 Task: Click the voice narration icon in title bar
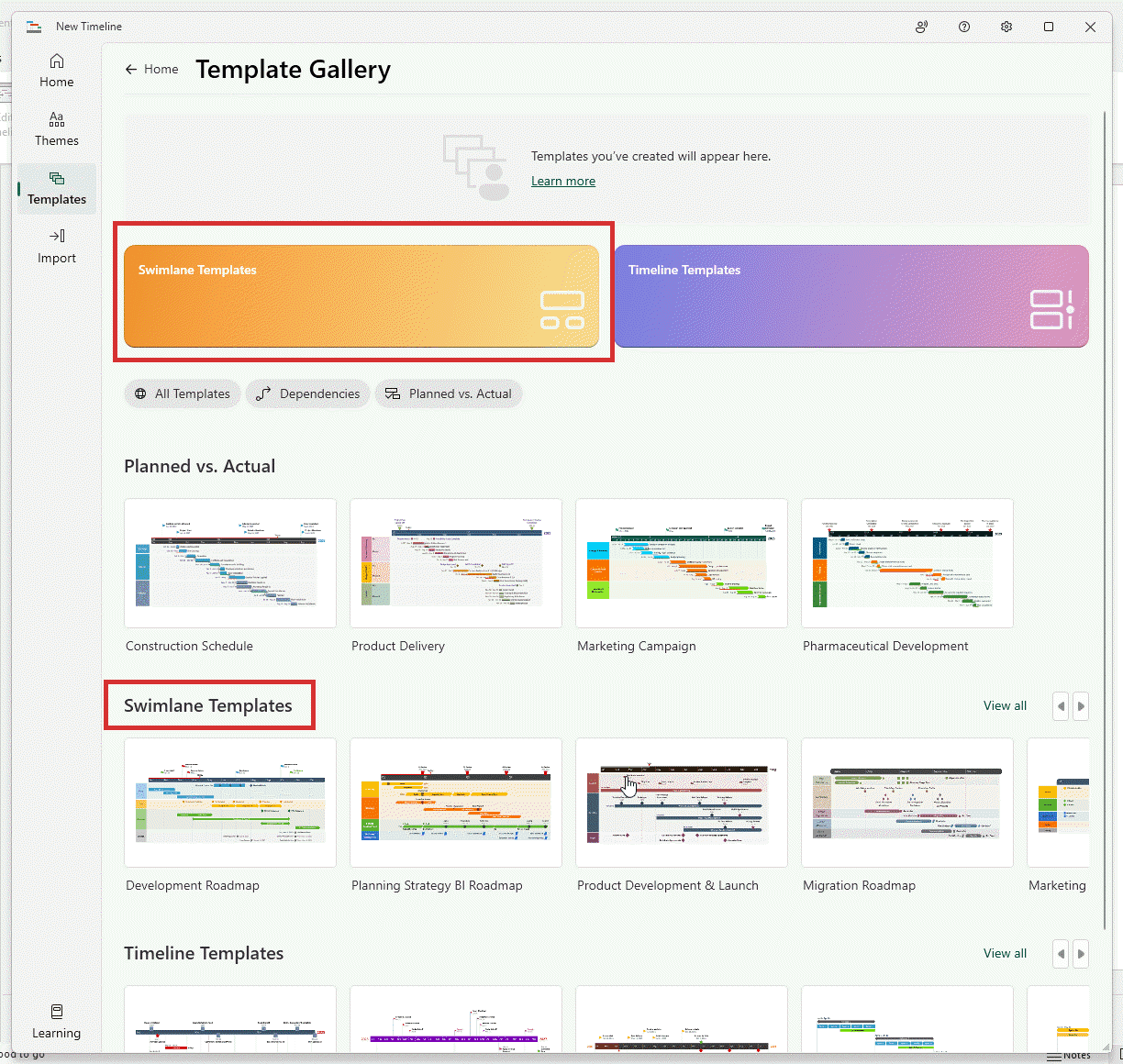921,27
